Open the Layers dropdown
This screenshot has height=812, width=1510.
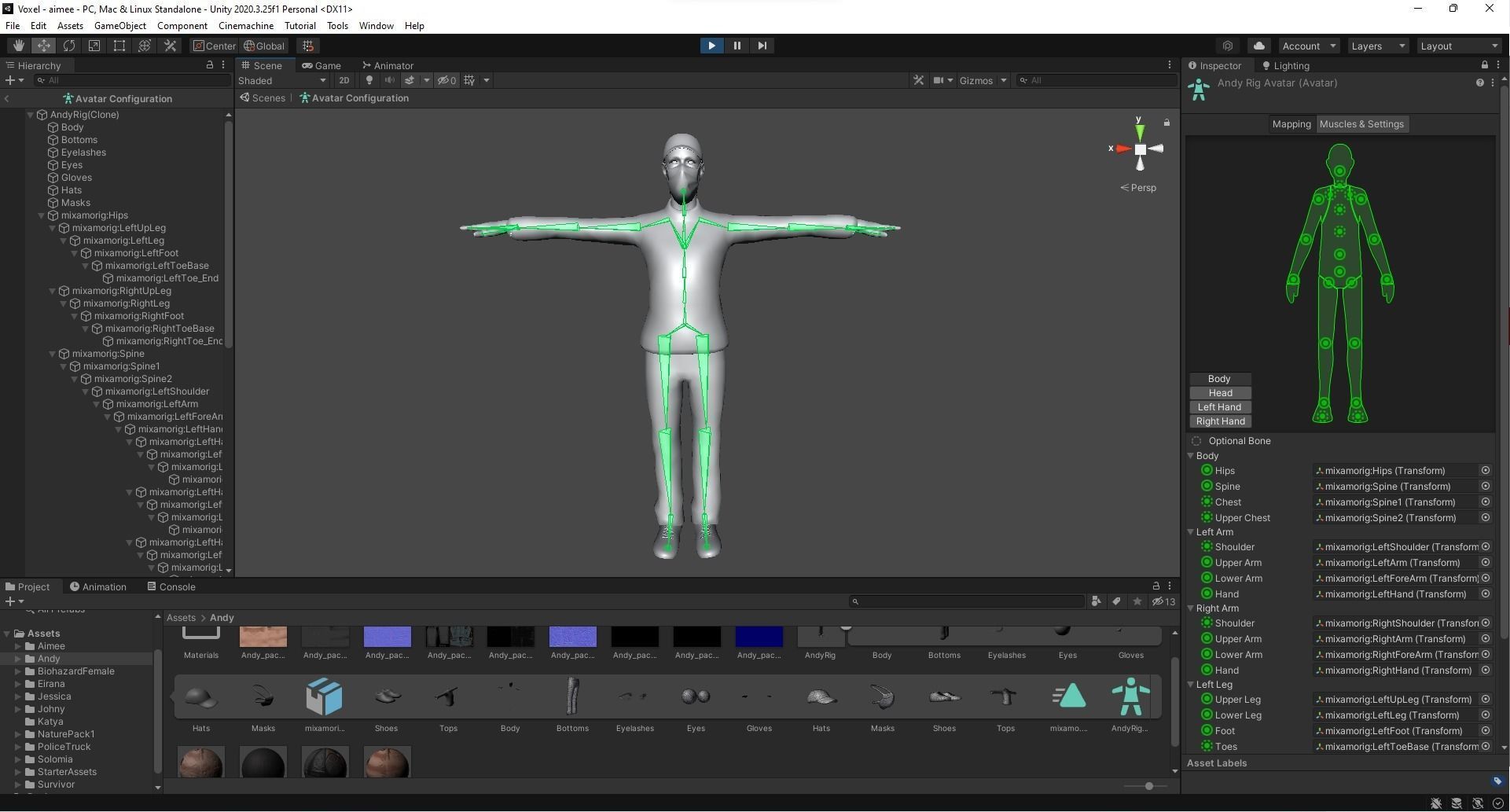(1378, 46)
